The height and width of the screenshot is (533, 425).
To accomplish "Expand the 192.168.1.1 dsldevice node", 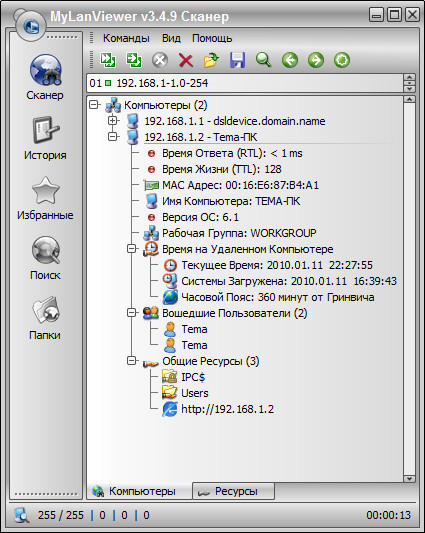I will tap(113, 120).
